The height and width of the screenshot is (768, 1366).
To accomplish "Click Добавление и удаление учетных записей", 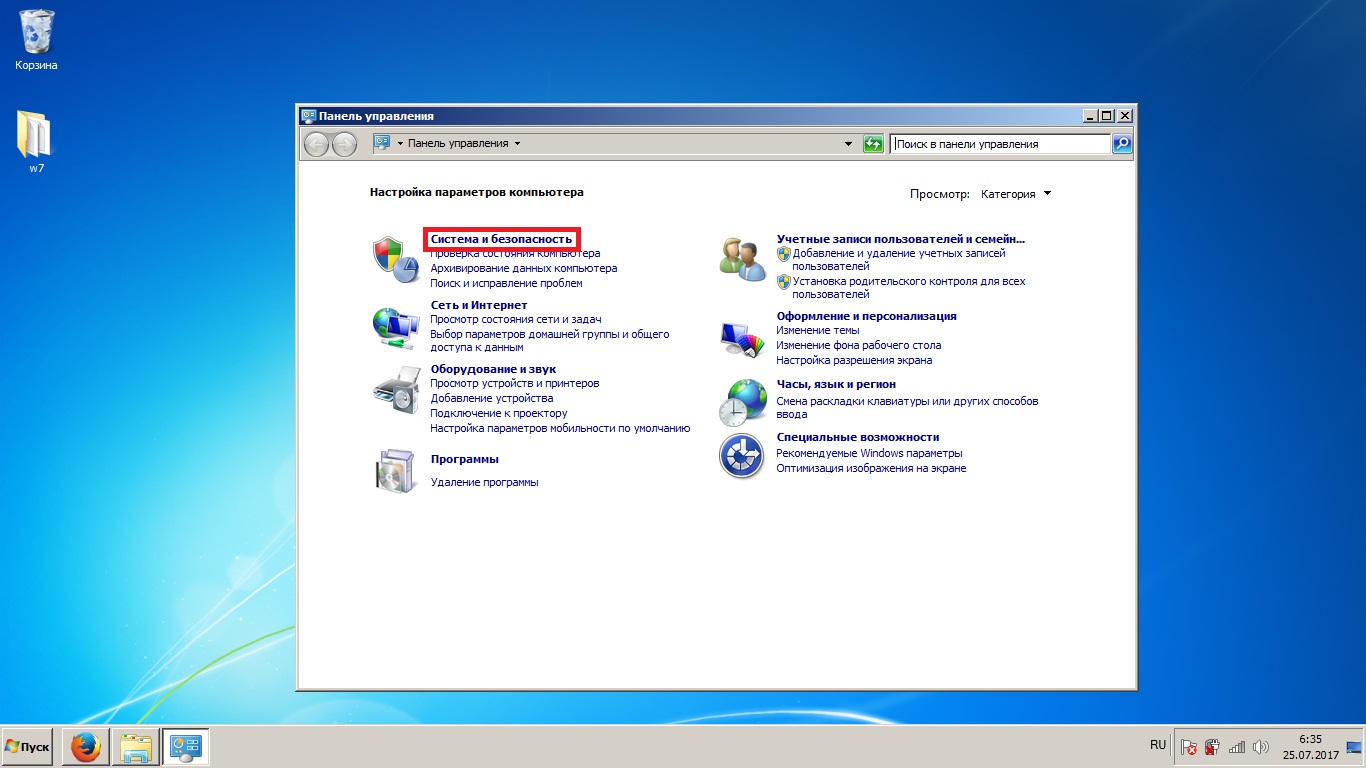I will coord(899,261).
